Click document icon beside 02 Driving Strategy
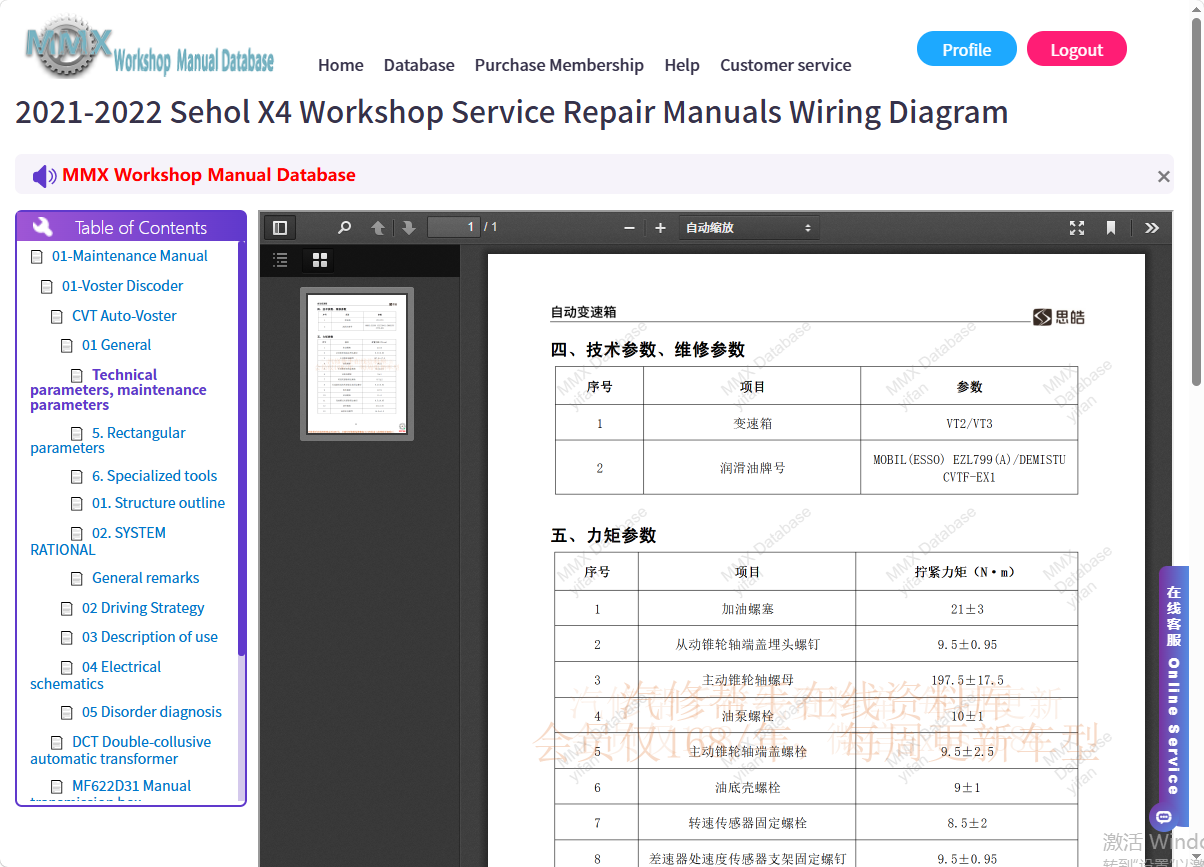Screen dimensions: 1204x867 [x=67, y=609]
